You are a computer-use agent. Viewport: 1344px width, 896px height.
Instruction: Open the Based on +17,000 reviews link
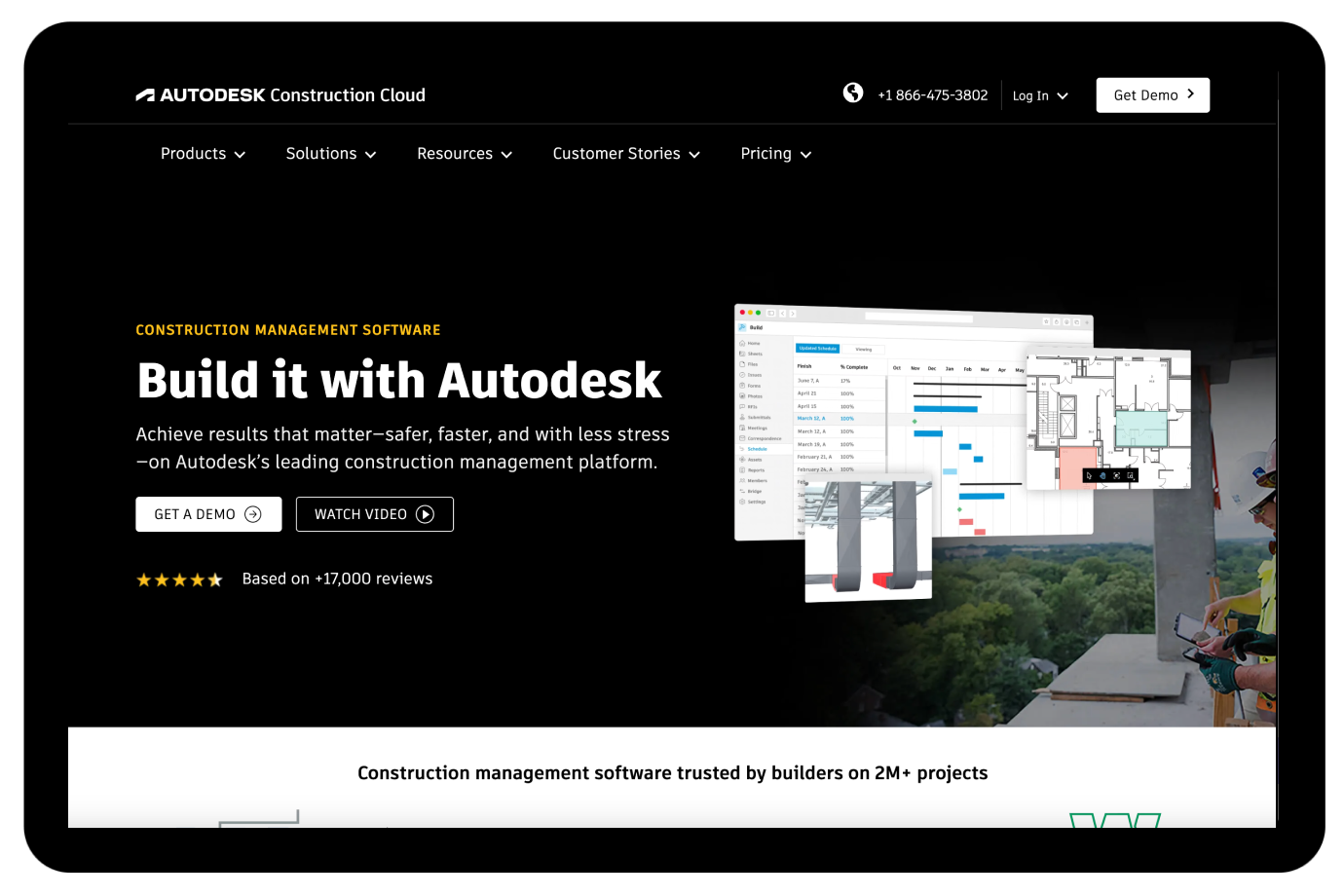337,579
